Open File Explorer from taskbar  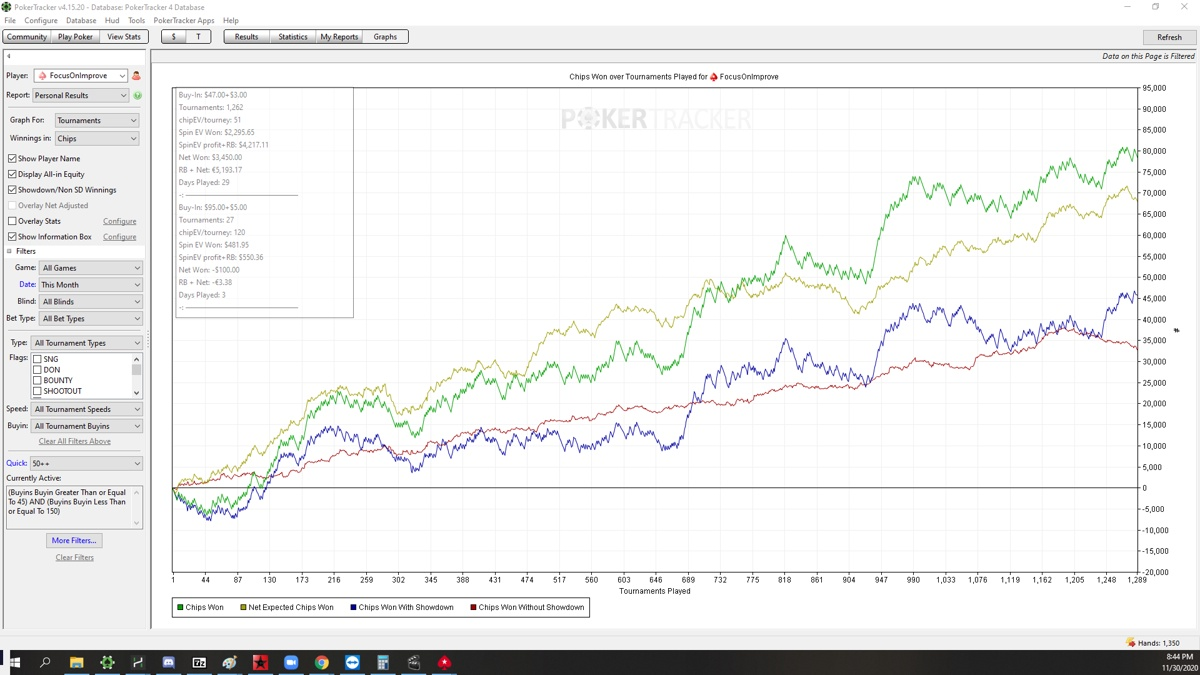[76, 662]
